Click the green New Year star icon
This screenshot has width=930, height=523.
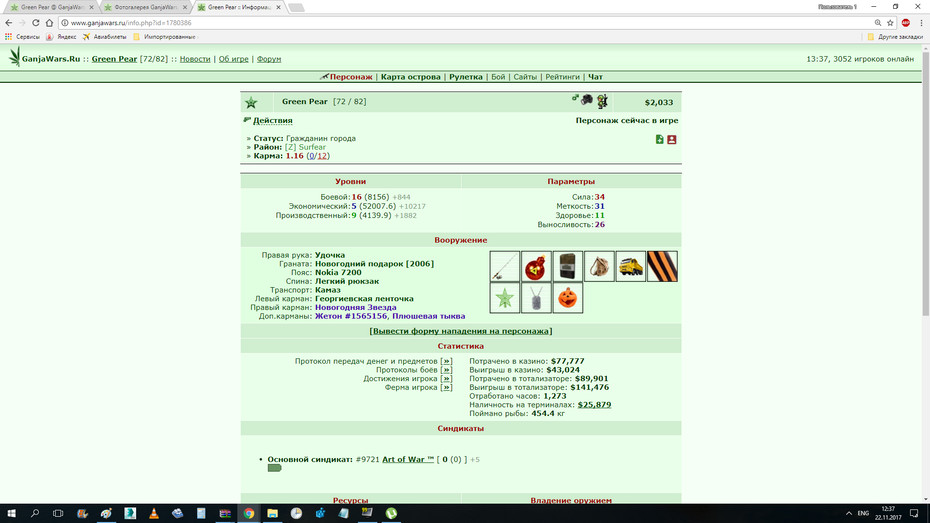pos(505,298)
